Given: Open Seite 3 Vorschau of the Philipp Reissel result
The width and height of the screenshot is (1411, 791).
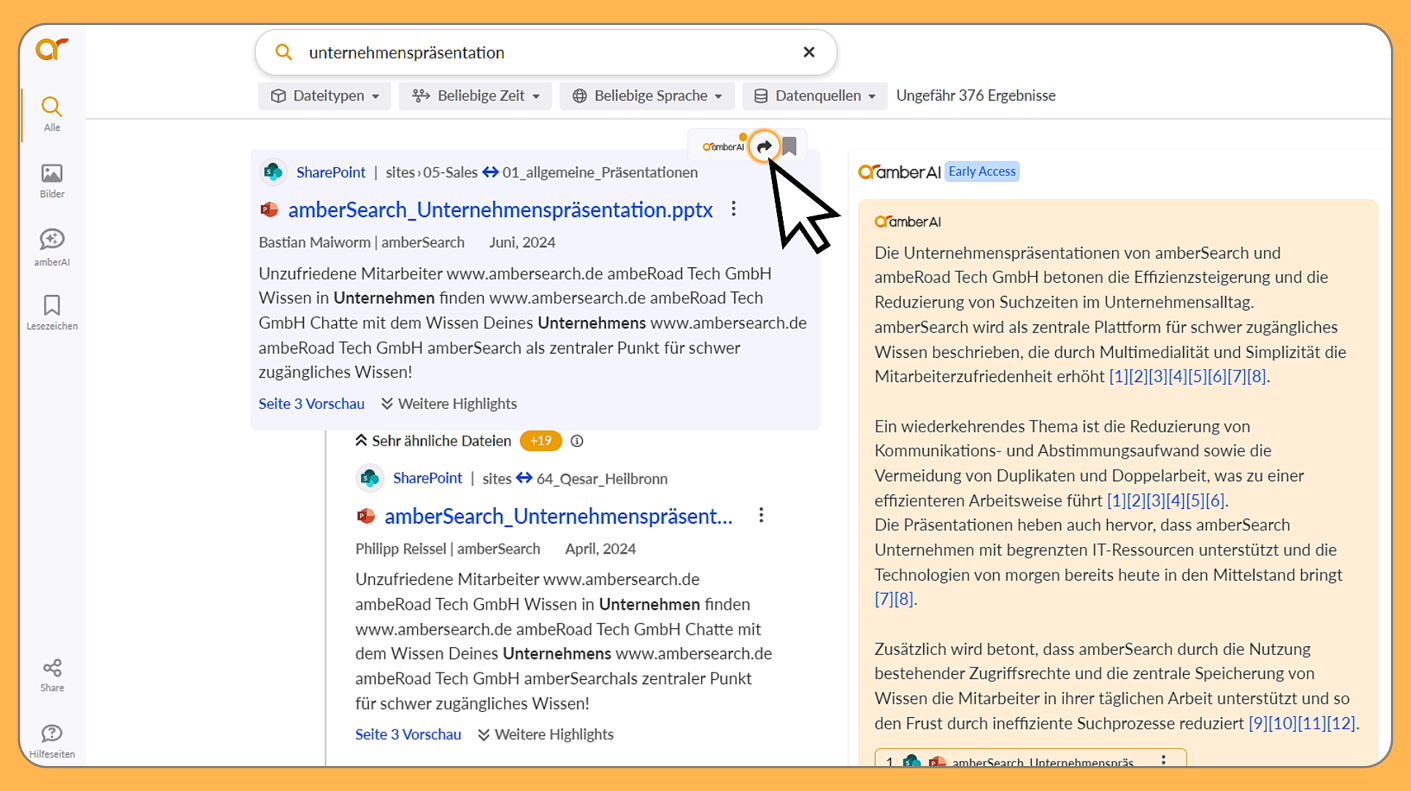Looking at the screenshot, I should (x=408, y=734).
